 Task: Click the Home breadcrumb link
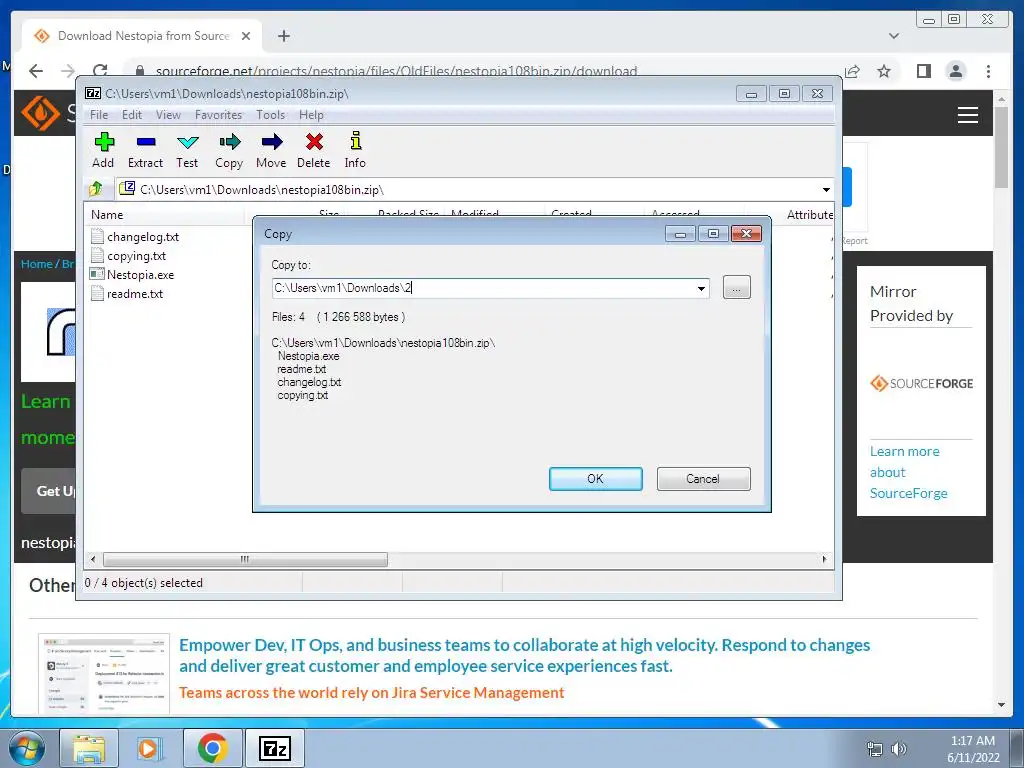[36, 264]
